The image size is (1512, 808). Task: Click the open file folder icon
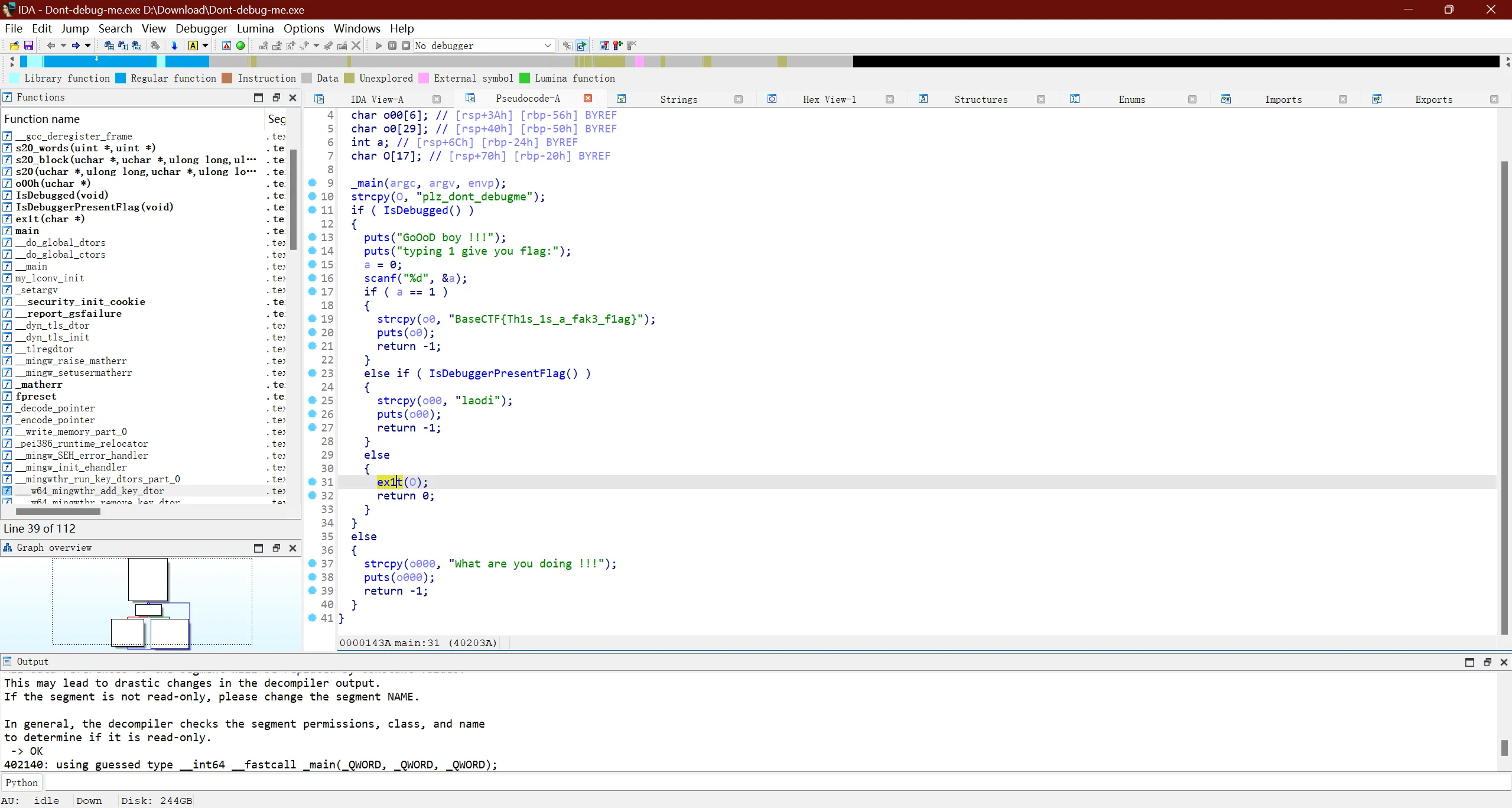14,46
